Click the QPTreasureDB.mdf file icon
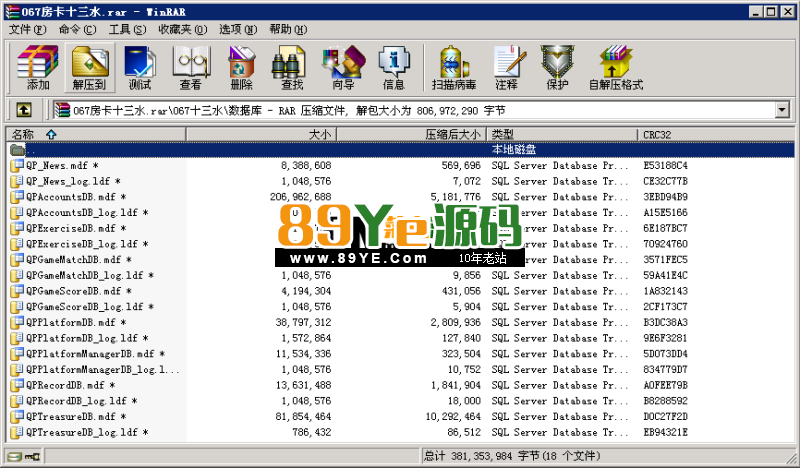 tap(17, 416)
